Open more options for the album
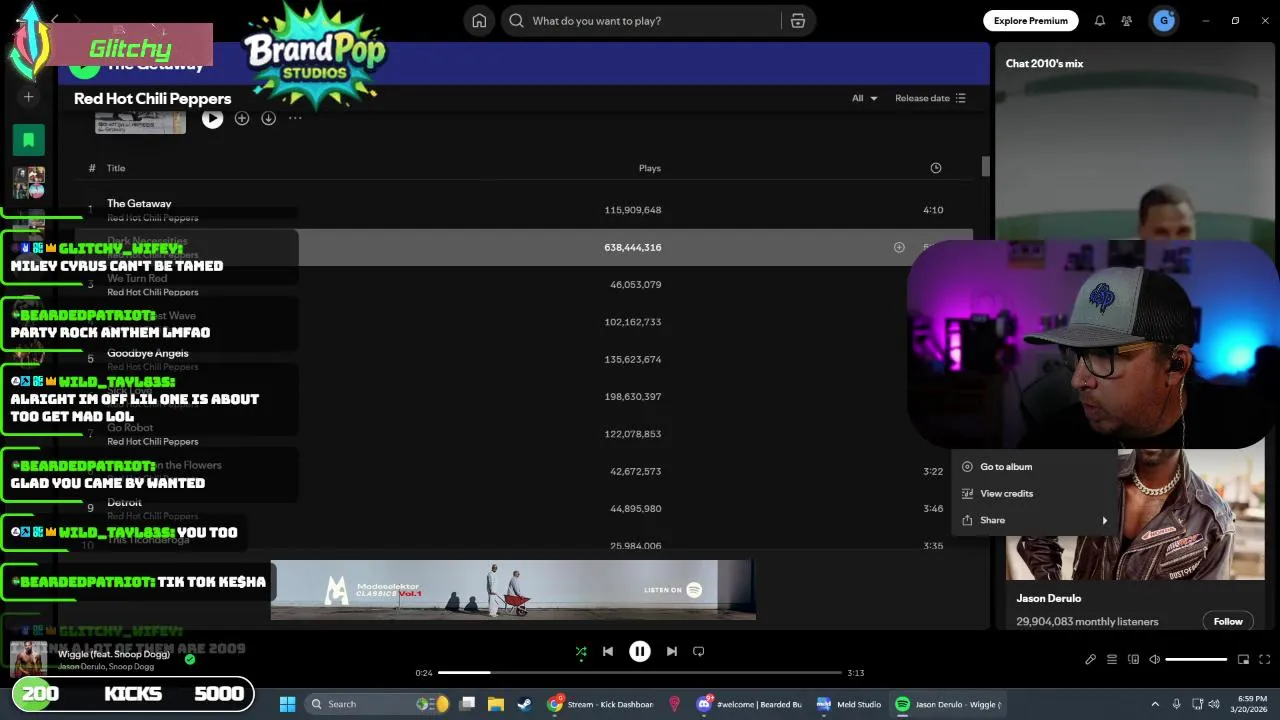The height and width of the screenshot is (720, 1280). click(295, 118)
